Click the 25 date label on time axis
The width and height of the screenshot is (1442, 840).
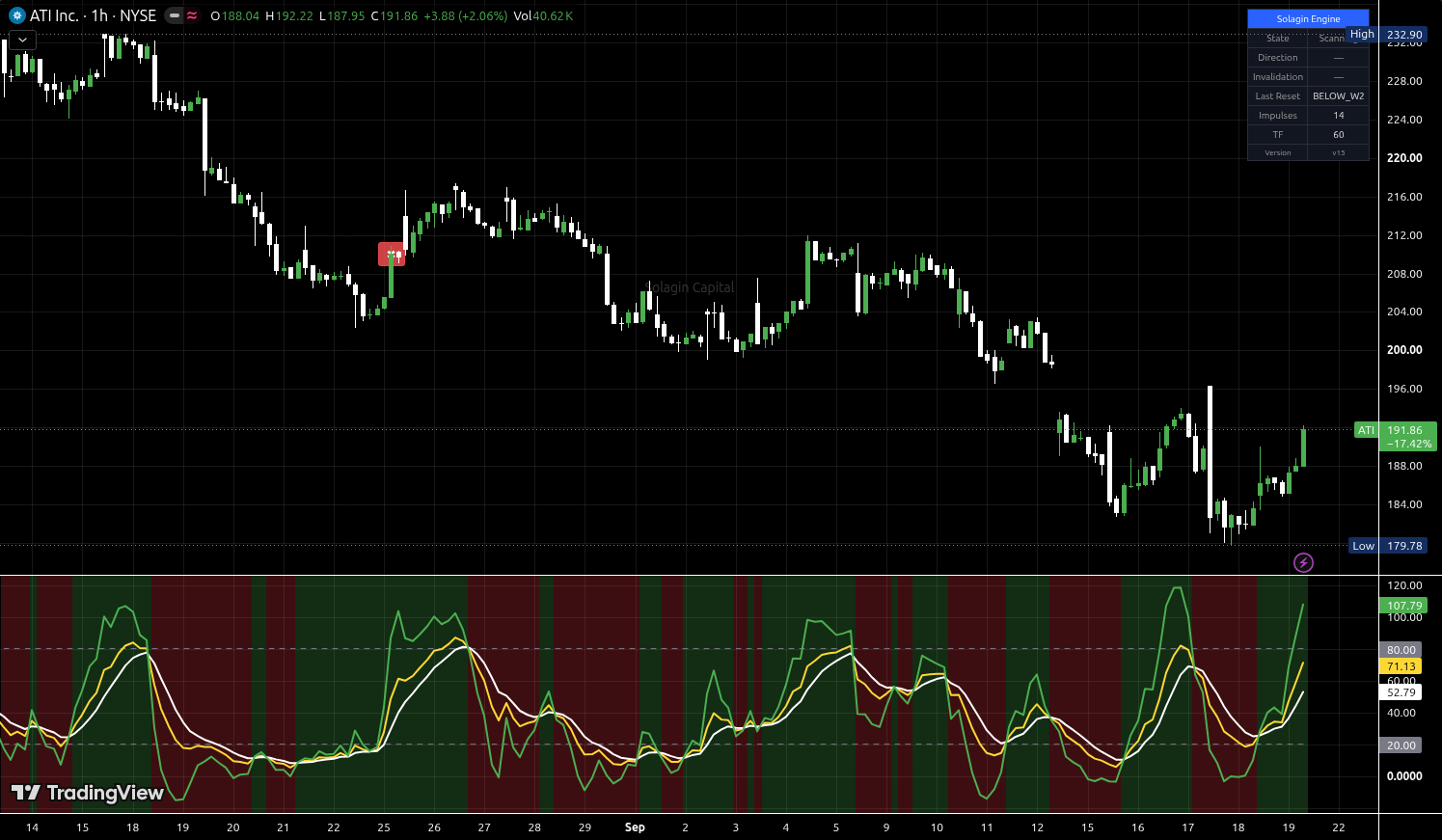[x=384, y=827]
